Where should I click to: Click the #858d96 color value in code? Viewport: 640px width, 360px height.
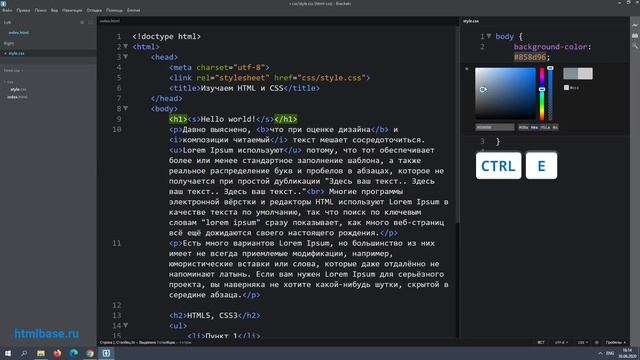tap(530, 57)
